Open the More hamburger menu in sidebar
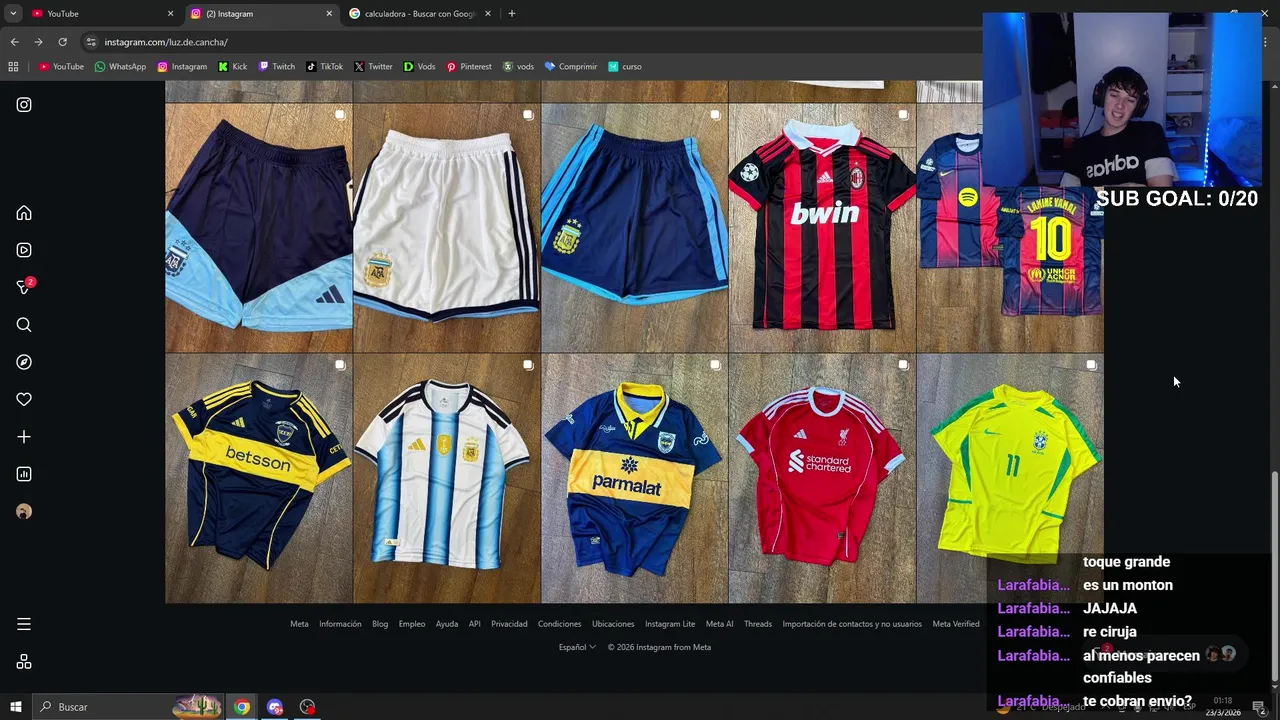Viewport: 1280px width, 720px height. point(24,624)
